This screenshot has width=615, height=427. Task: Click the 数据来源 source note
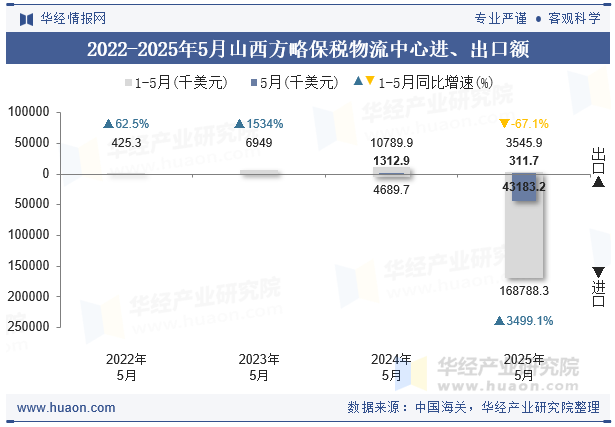[473, 407]
